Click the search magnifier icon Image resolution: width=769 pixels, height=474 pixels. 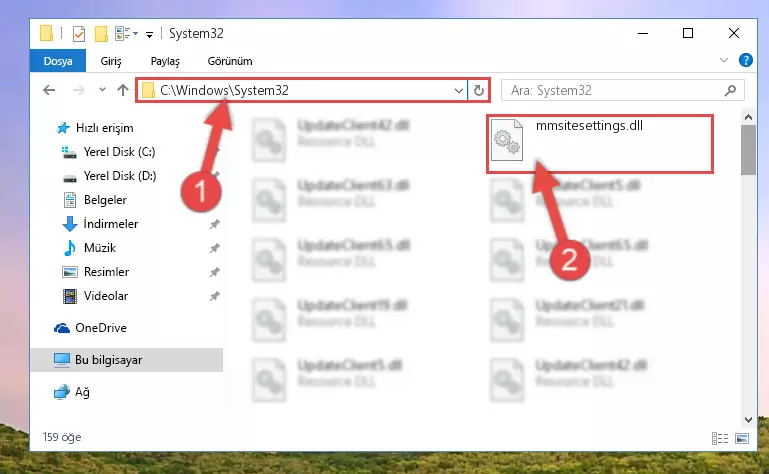coord(730,90)
